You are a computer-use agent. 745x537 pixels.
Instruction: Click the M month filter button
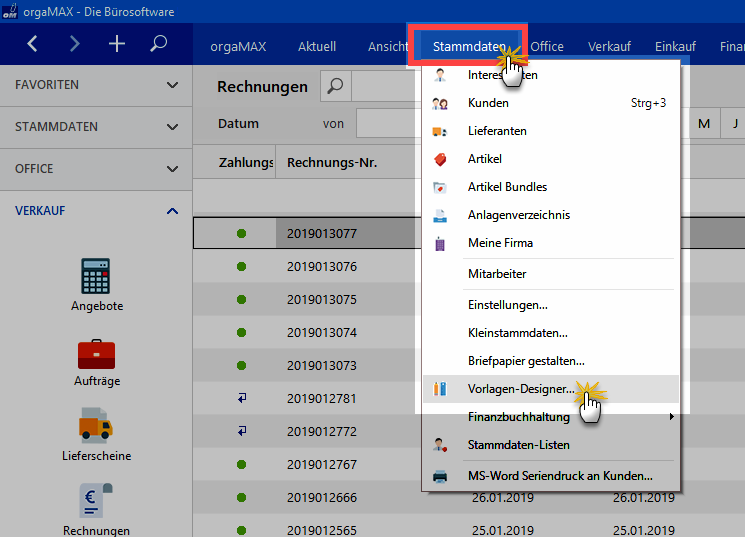coord(704,124)
